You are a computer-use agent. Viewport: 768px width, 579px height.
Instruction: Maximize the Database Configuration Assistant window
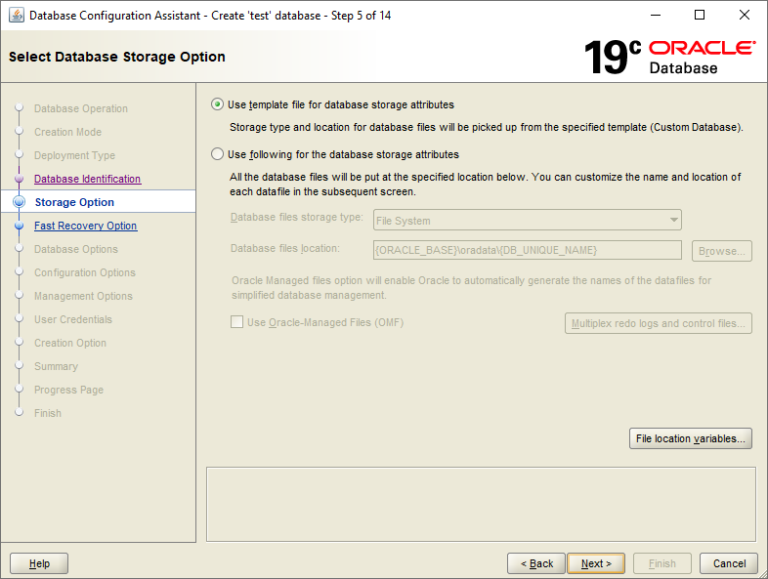699,15
